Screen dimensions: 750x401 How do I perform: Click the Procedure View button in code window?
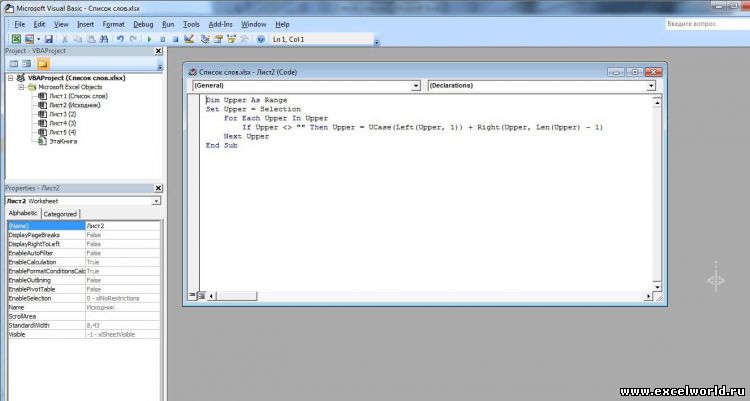tap(192, 296)
